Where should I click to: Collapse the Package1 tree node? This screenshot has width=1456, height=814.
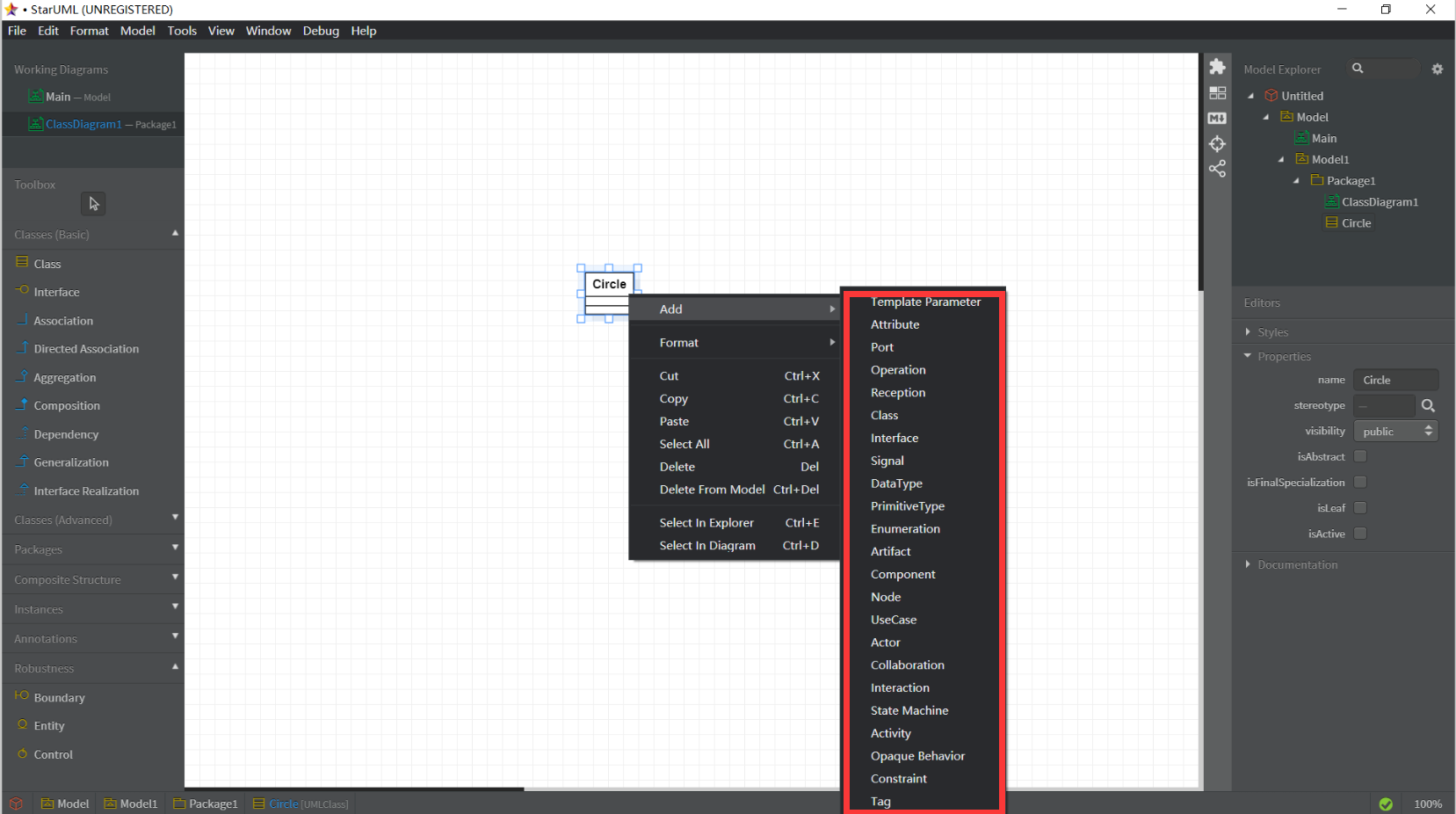pos(1296,180)
